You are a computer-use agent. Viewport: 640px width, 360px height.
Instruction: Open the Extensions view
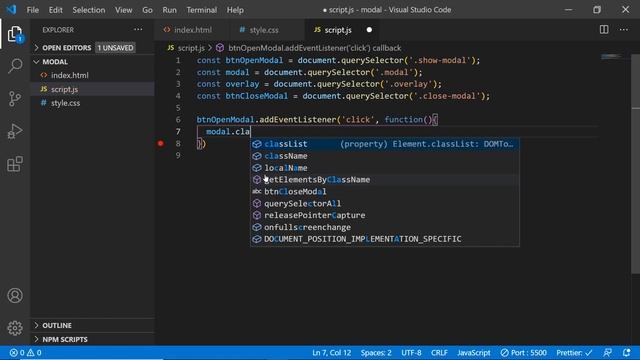(x=15, y=164)
